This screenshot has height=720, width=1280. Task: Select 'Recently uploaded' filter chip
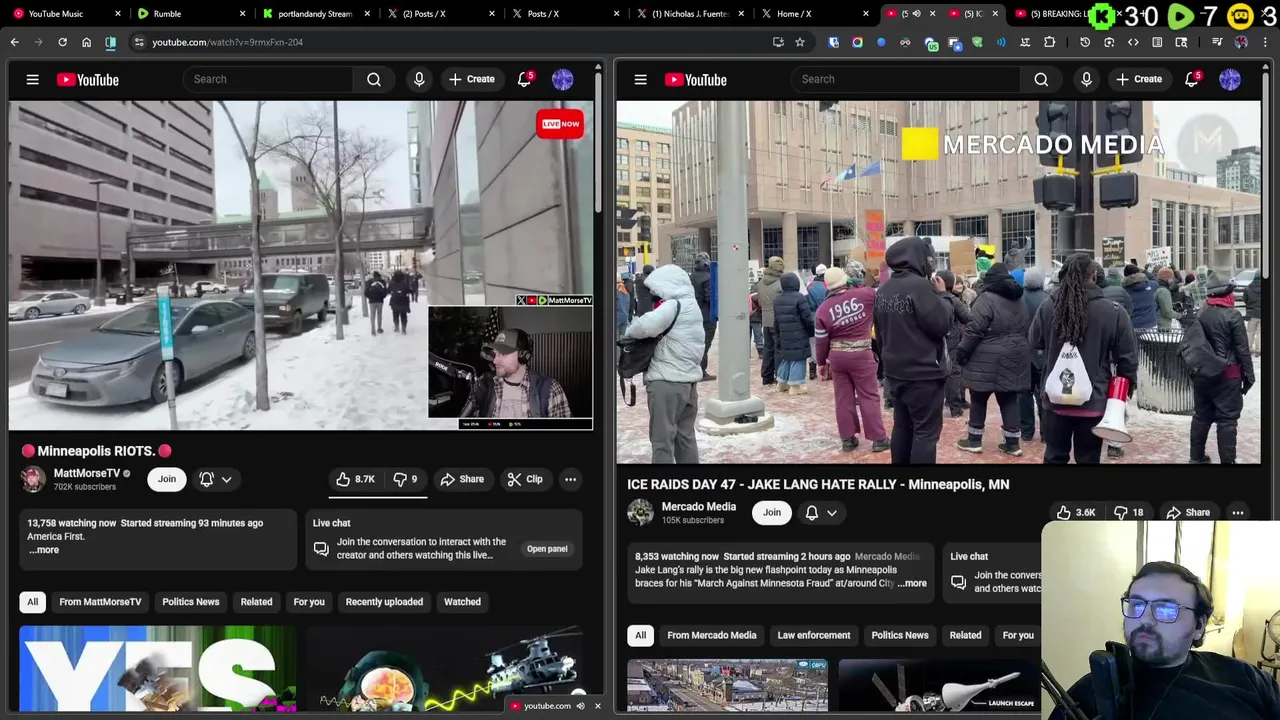click(384, 602)
